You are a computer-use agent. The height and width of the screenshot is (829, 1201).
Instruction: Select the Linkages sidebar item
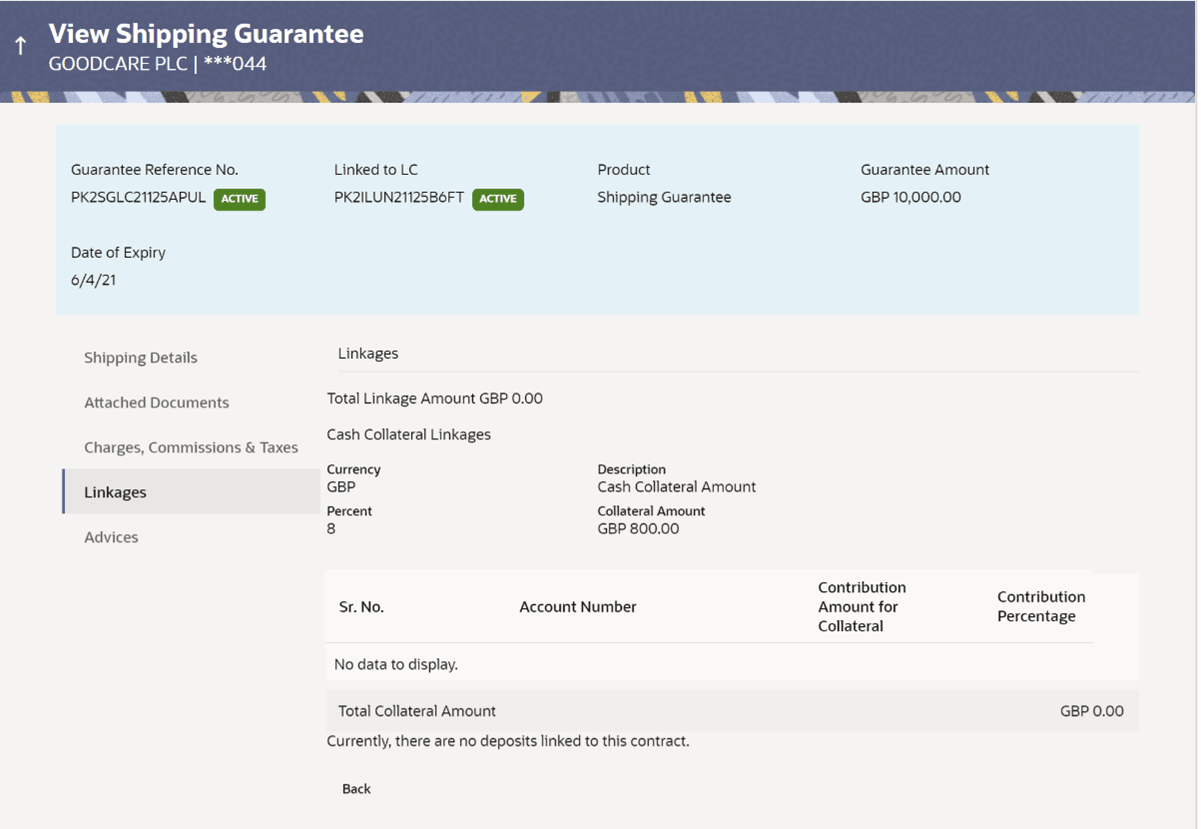117,492
